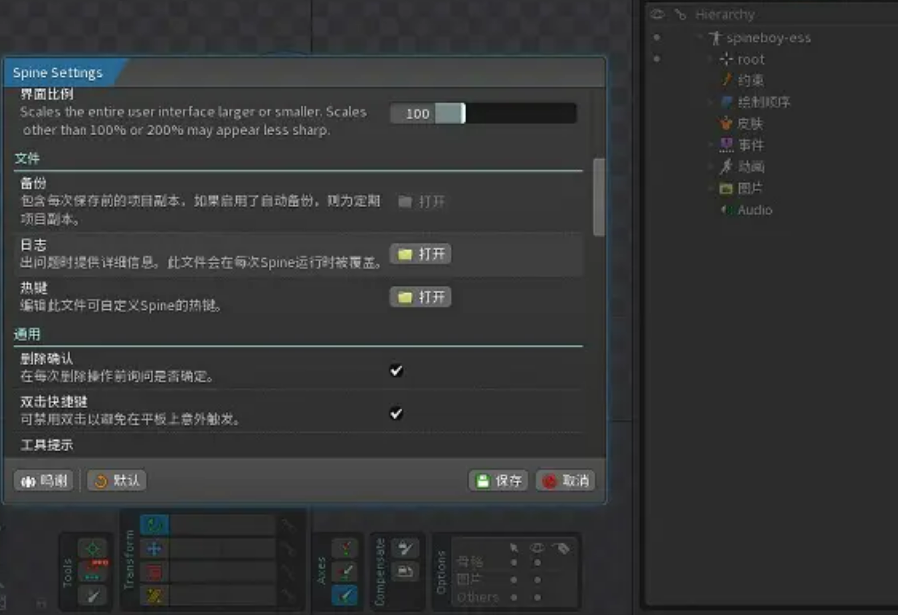Toggle Others selectable dot in Options
This screenshot has height=615, width=898.
tap(514, 597)
